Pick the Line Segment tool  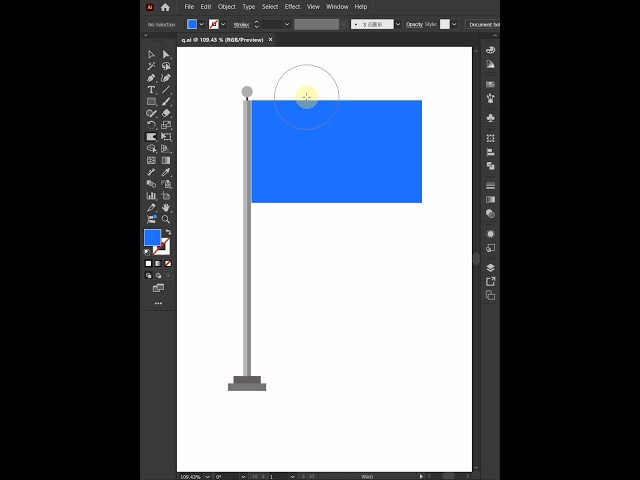click(166, 90)
